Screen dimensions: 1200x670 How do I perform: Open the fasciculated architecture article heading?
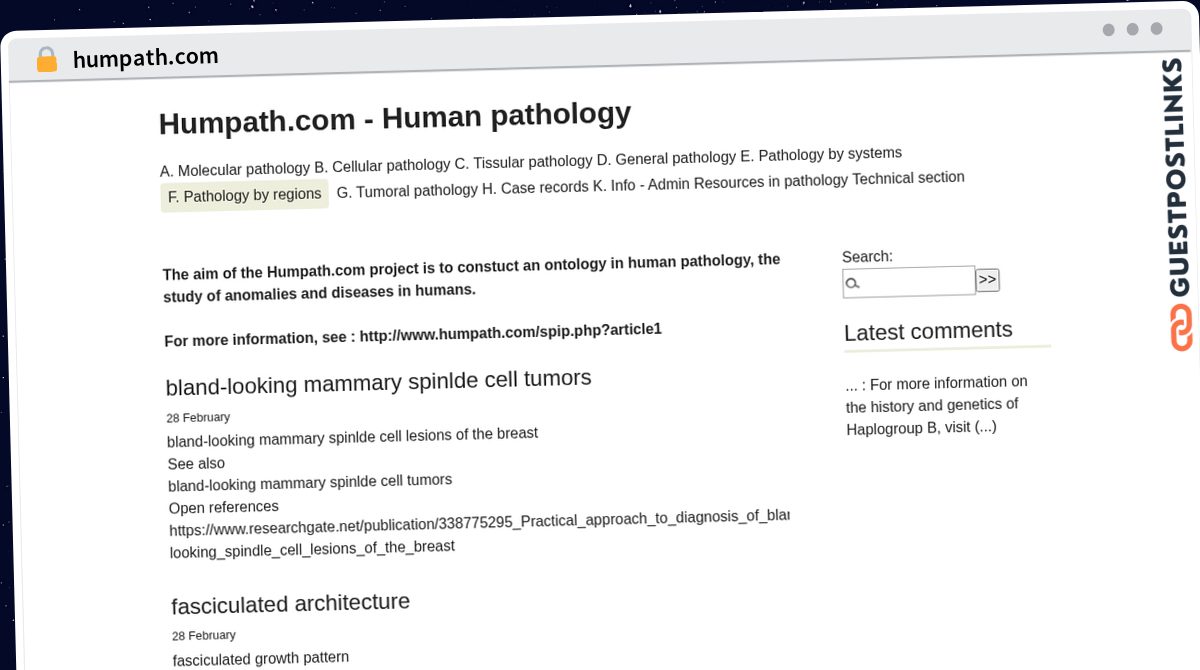tap(291, 604)
